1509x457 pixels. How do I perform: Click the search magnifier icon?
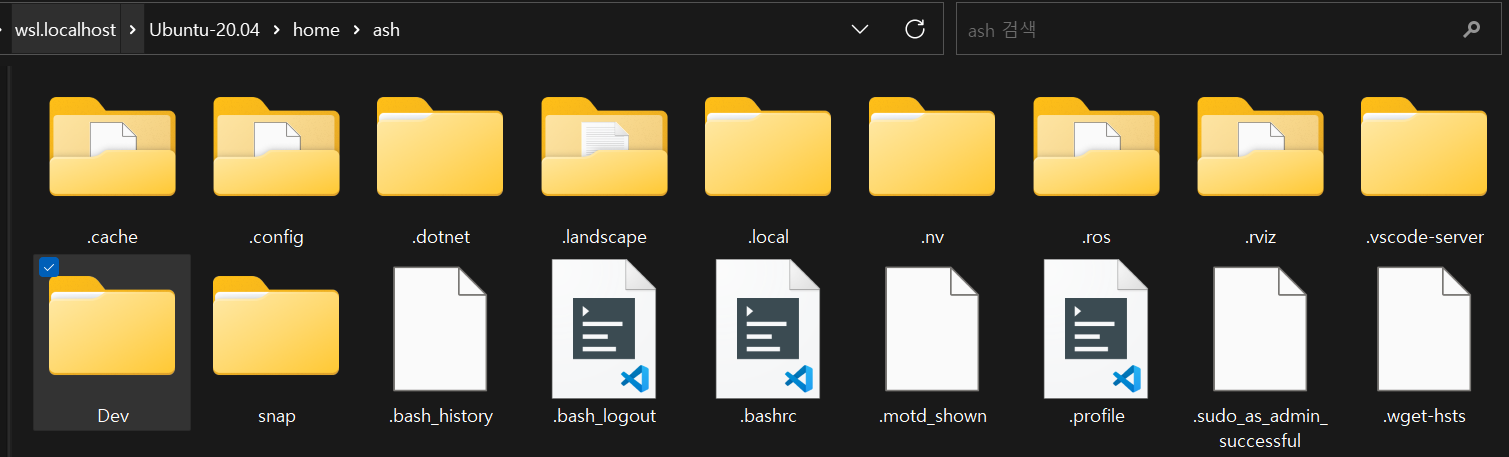[x=1471, y=30]
